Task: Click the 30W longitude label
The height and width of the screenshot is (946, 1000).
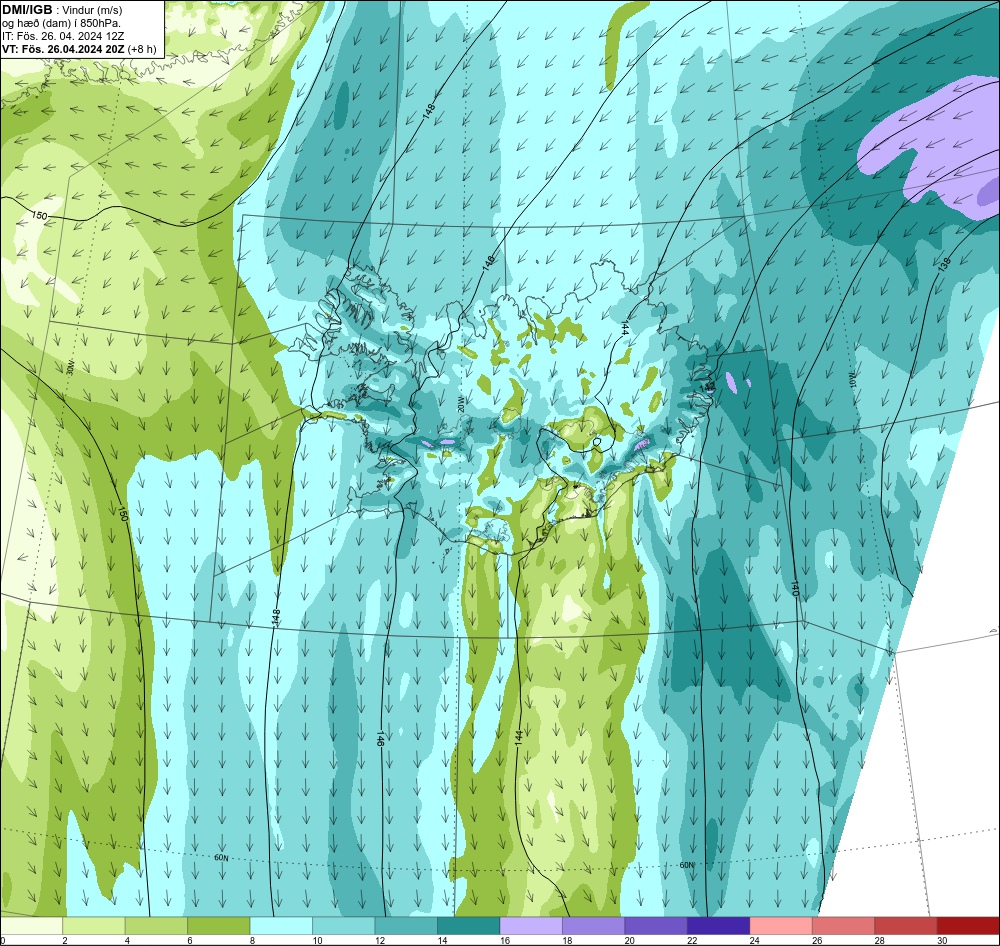Action: pos(70,368)
